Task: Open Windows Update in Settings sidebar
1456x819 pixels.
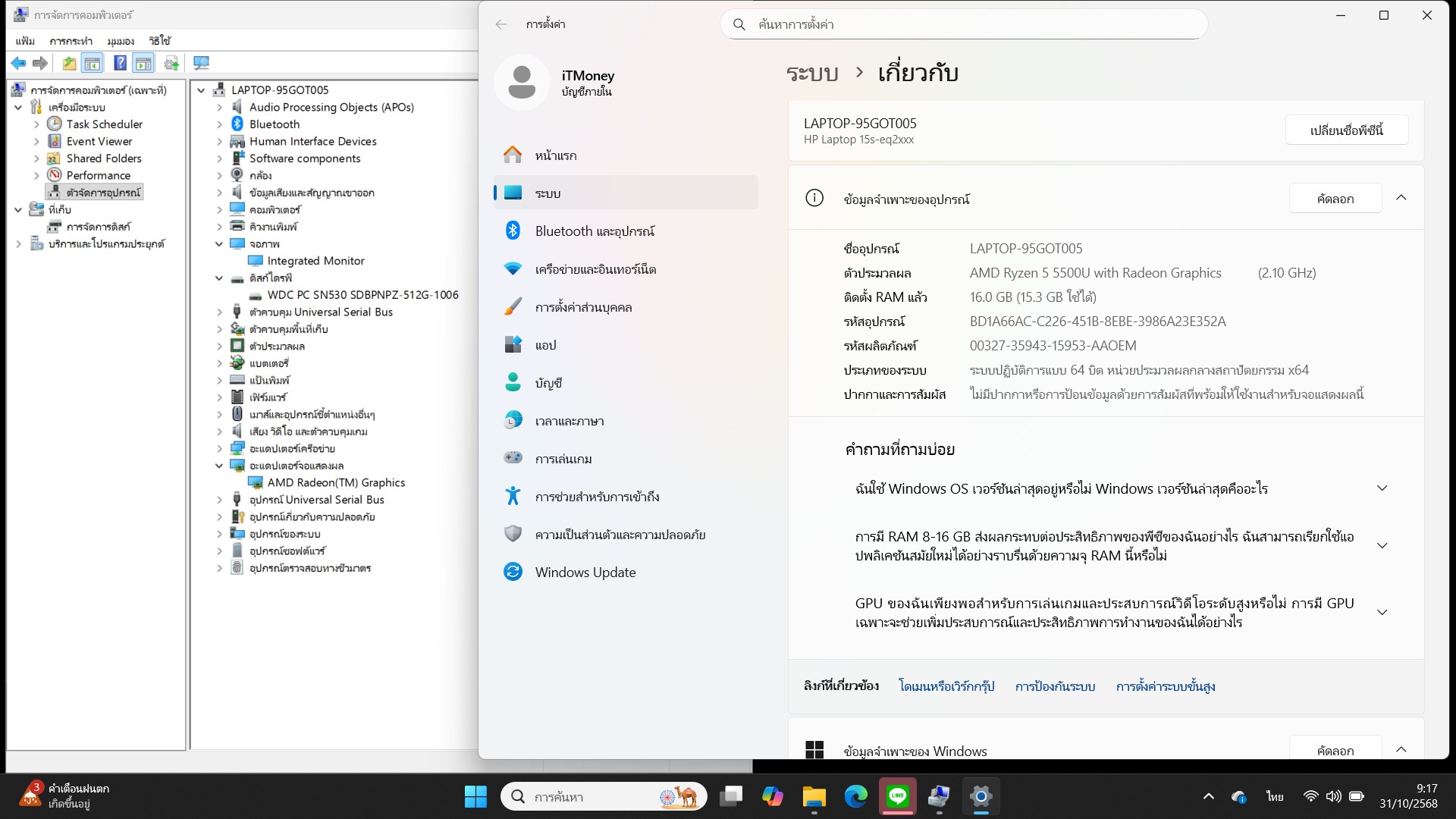Action: [x=585, y=572]
